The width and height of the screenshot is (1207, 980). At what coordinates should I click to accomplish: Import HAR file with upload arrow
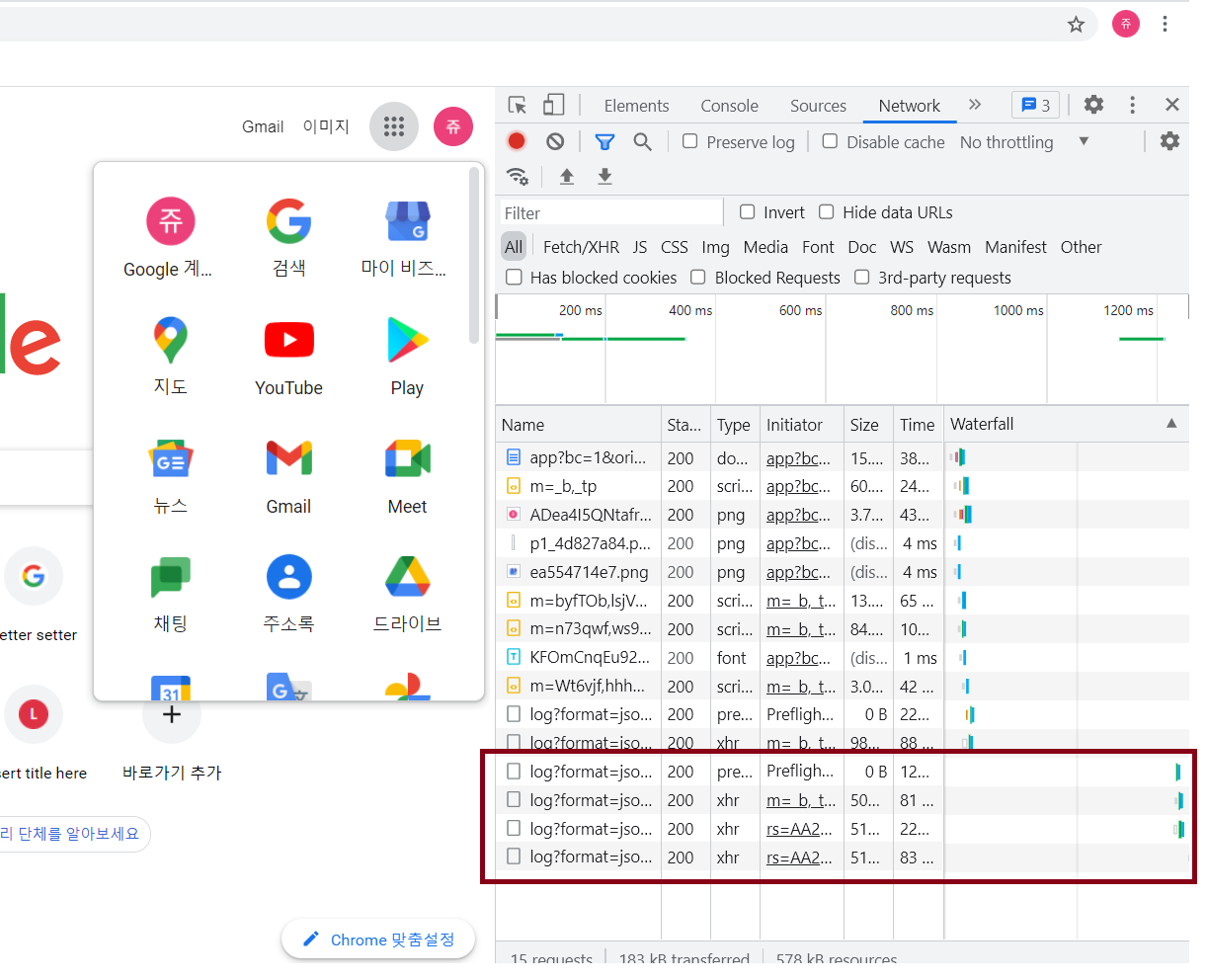(x=567, y=176)
